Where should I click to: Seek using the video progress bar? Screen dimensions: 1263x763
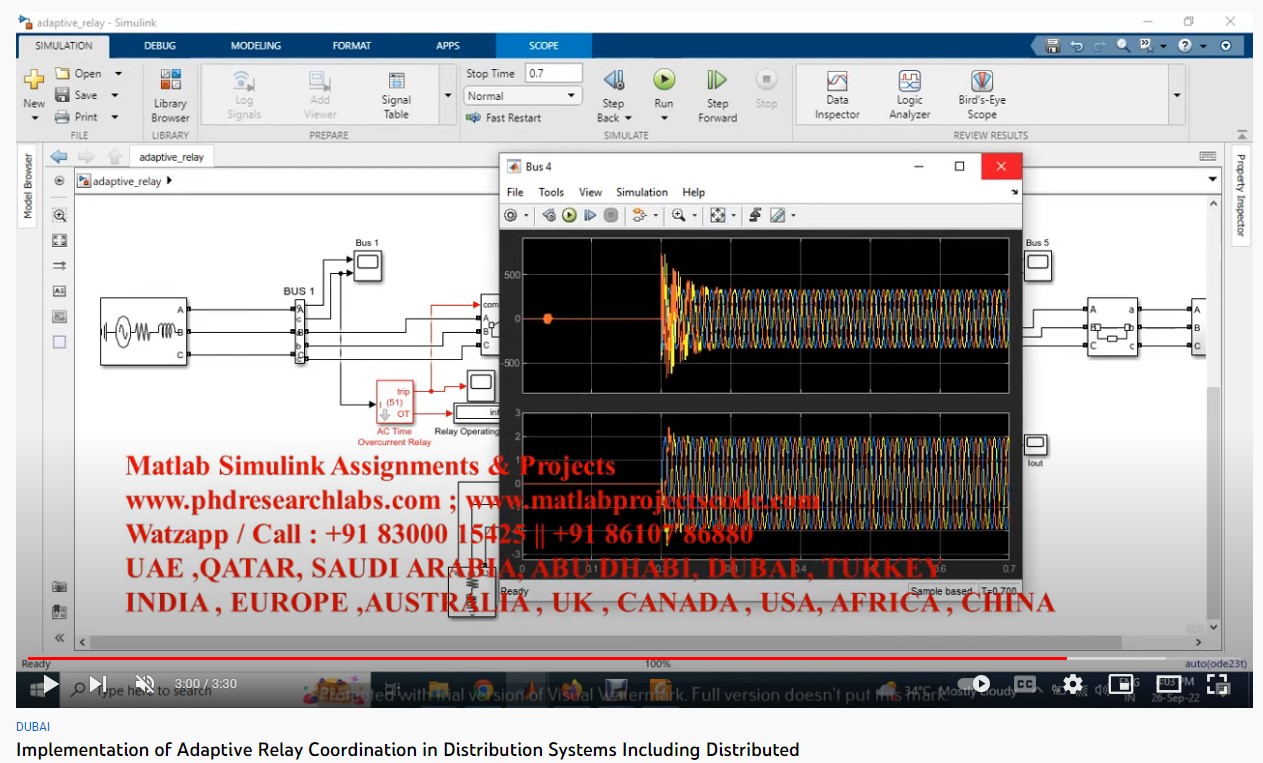pos(600,659)
